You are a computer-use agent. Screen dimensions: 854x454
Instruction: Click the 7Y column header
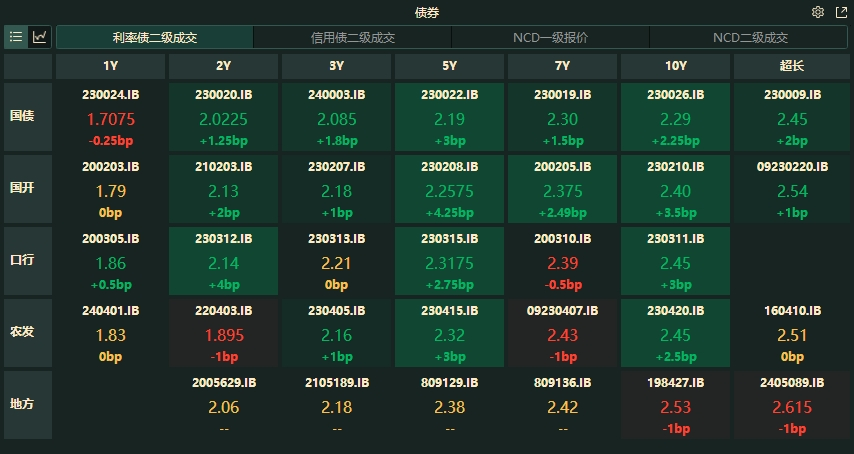(x=563, y=66)
